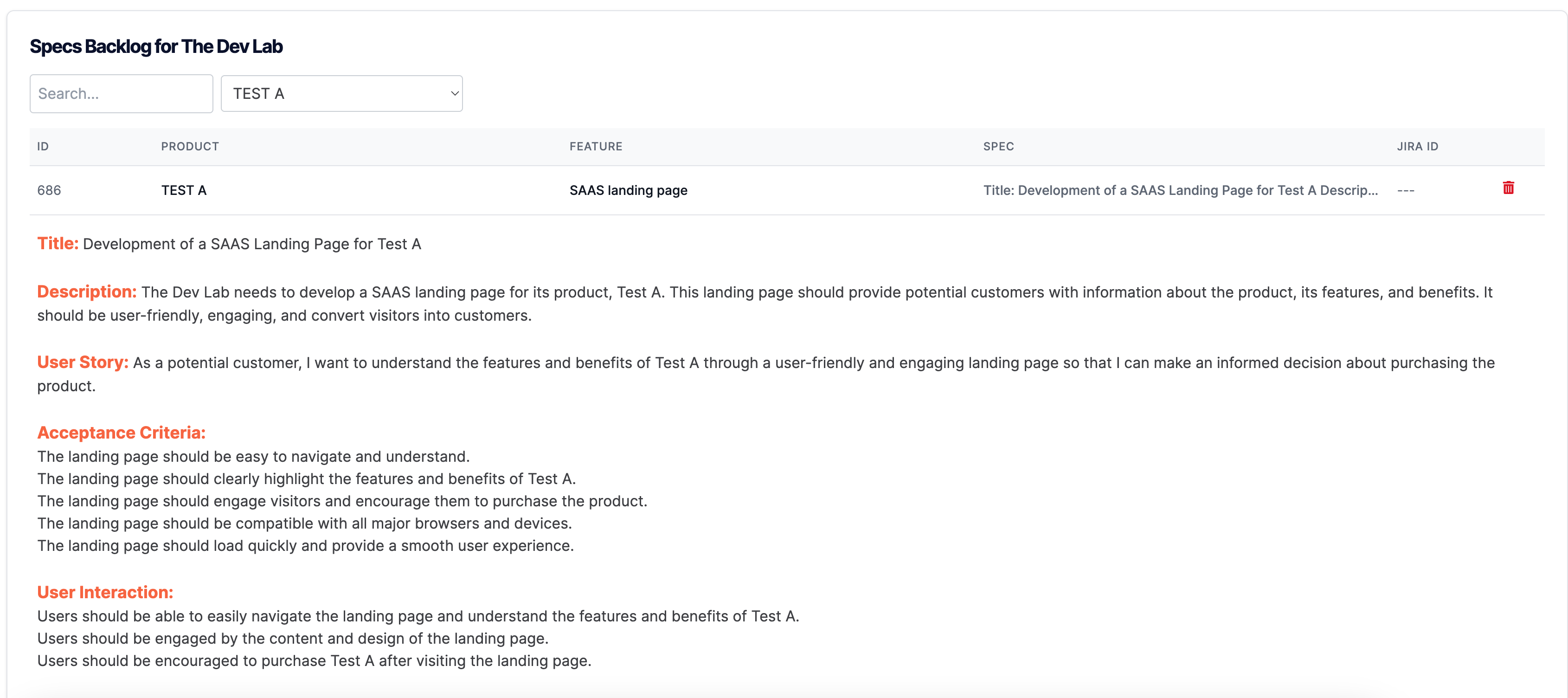Click the line about compatible with all major browsers

304,523
